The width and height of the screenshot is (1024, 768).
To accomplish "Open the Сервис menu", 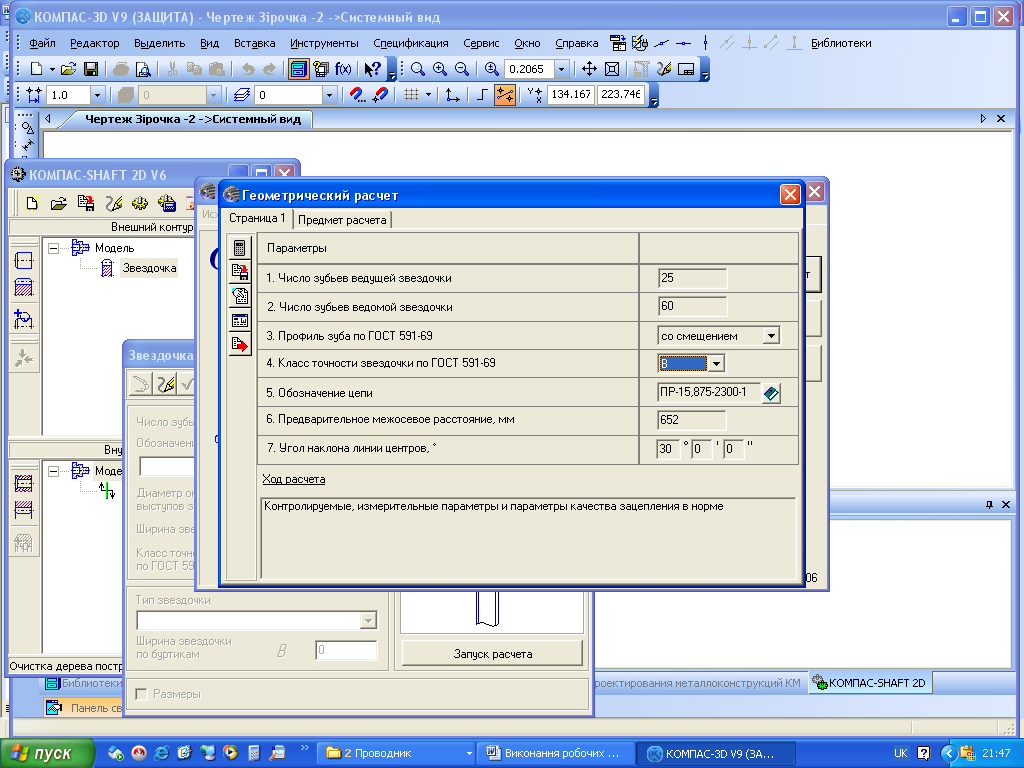I will click(x=481, y=43).
